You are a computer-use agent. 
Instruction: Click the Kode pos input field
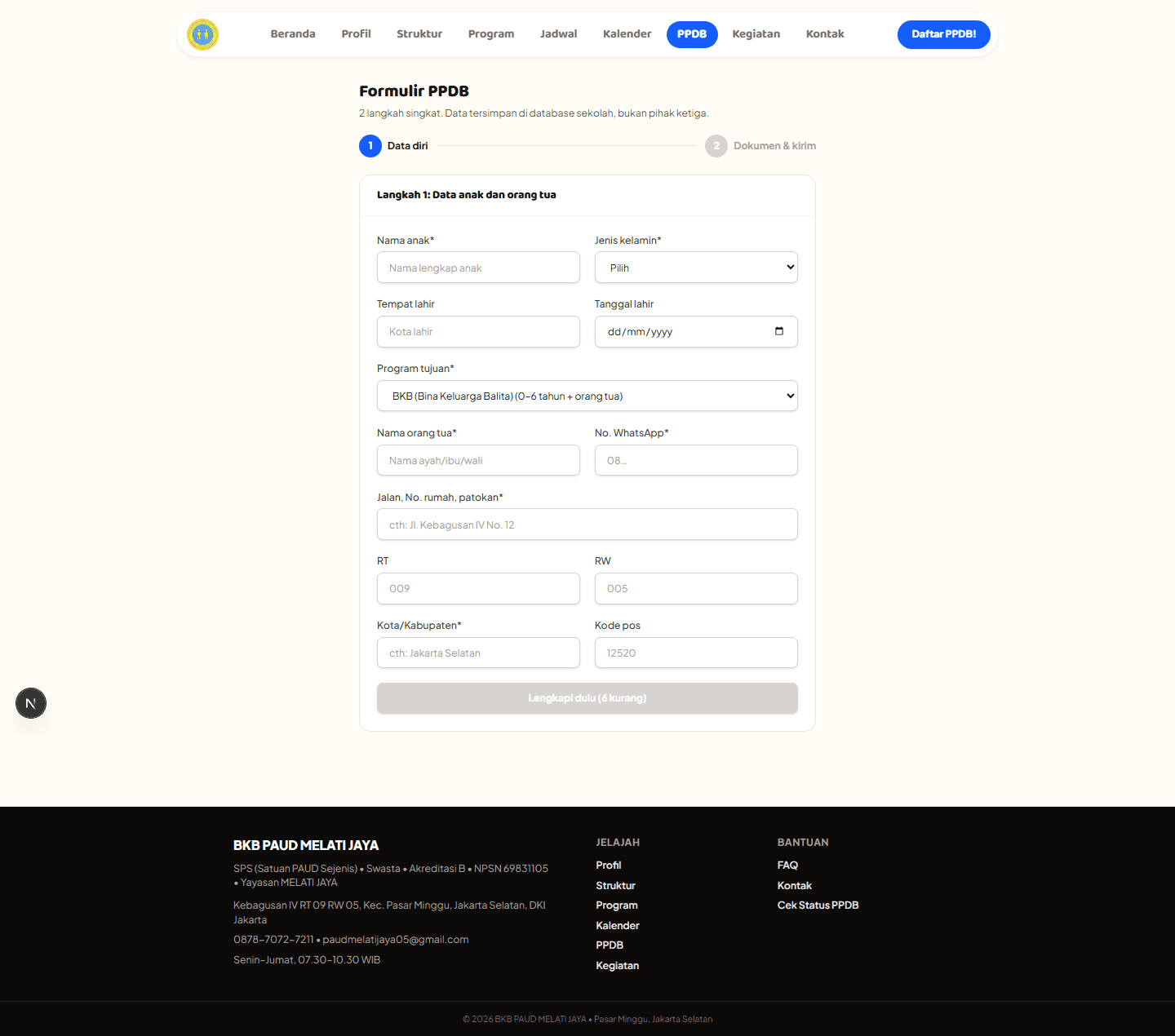pyautogui.click(x=696, y=653)
